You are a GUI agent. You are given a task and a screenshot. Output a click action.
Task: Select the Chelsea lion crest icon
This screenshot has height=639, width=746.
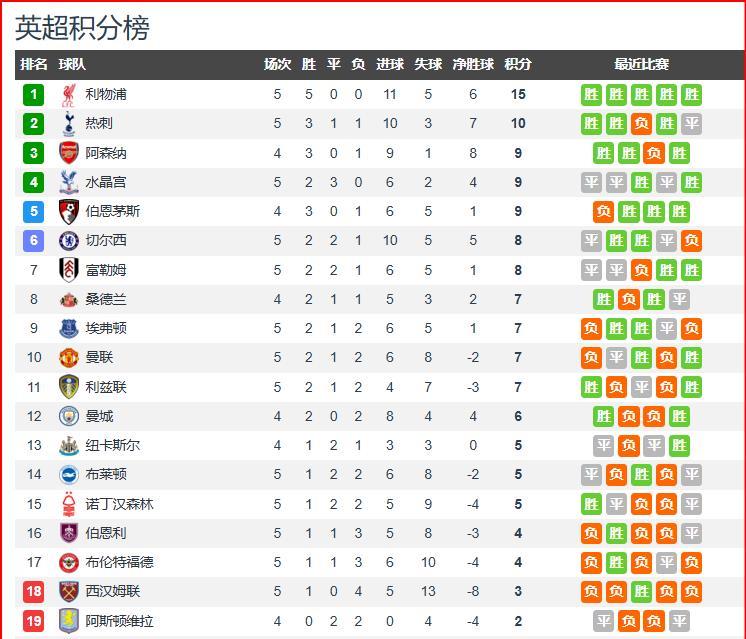point(69,241)
